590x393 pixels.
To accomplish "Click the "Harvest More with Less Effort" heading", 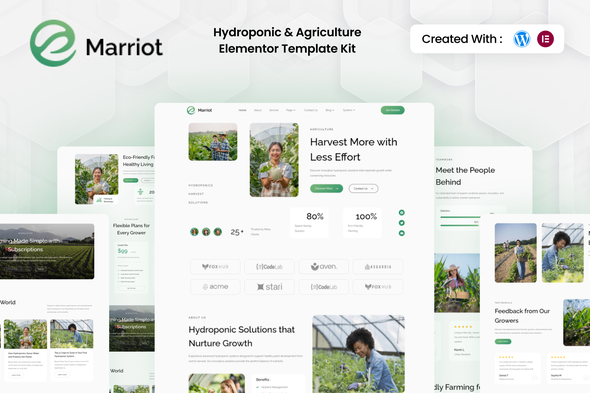I will pos(353,149).
